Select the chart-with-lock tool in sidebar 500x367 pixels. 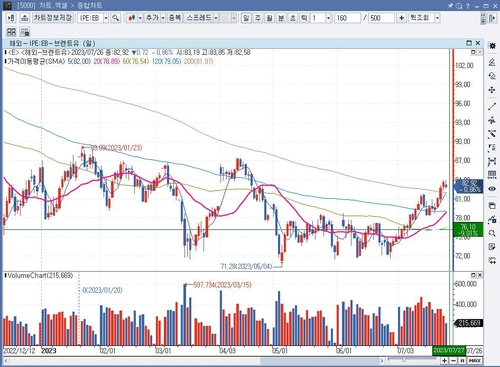[x=492, y=219]
